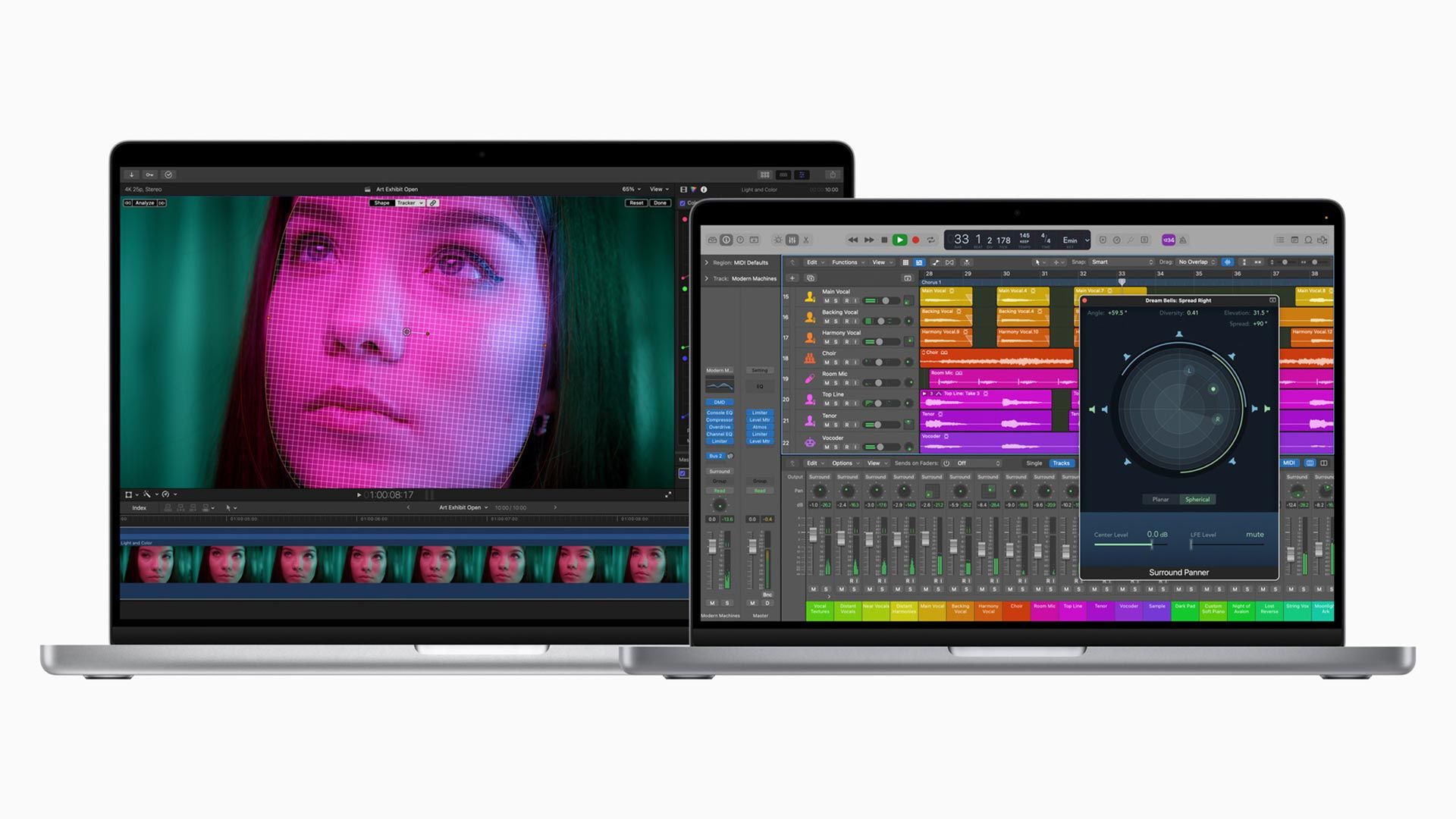
Task: Expand the Region MIDI Defaults inspector
Action: tap(707, 263)
